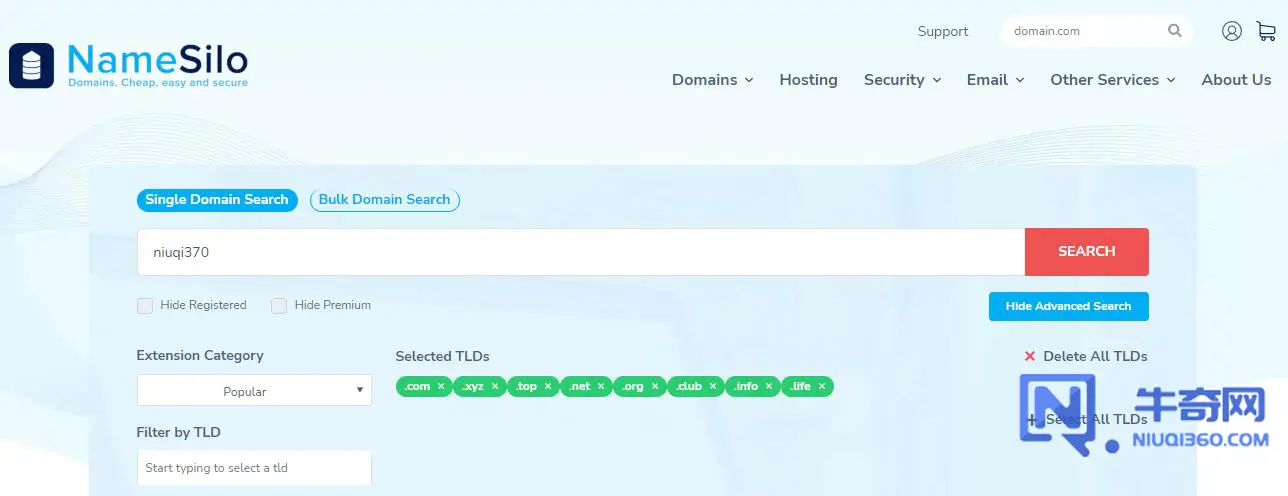This screenshot has width=1288, height=496.
Task: Switch to Bulk Domain Search tab
Action: pyautogui.click(x=384, y=200)
